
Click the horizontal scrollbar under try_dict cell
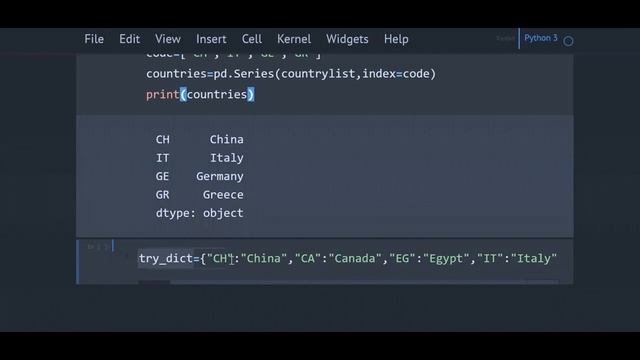pyautogui.click(x=349, y=282)
